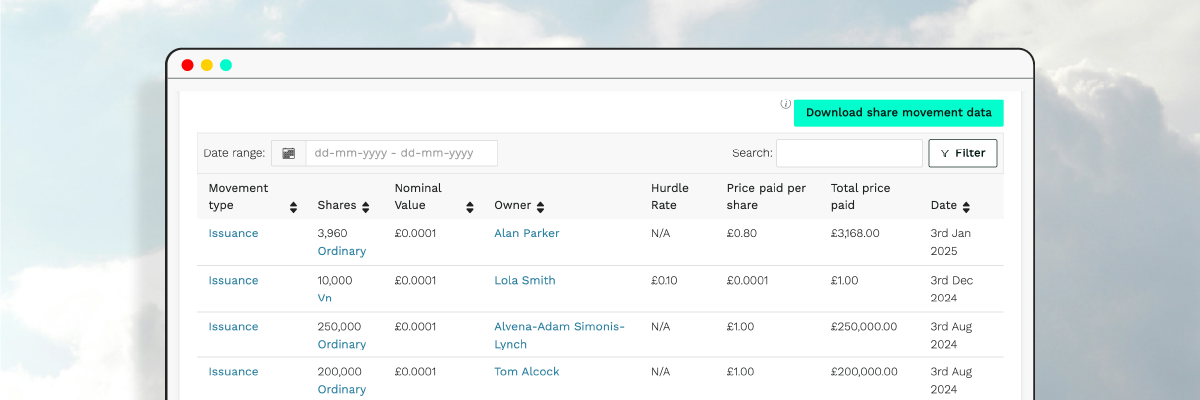Type in the Search field

pos(848,153)
